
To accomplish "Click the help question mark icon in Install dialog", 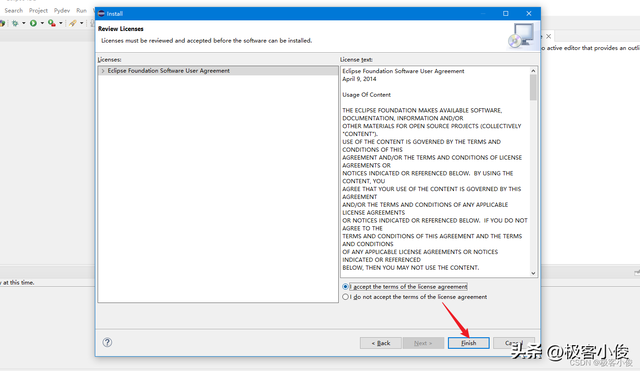I will (x=107, y=342).
